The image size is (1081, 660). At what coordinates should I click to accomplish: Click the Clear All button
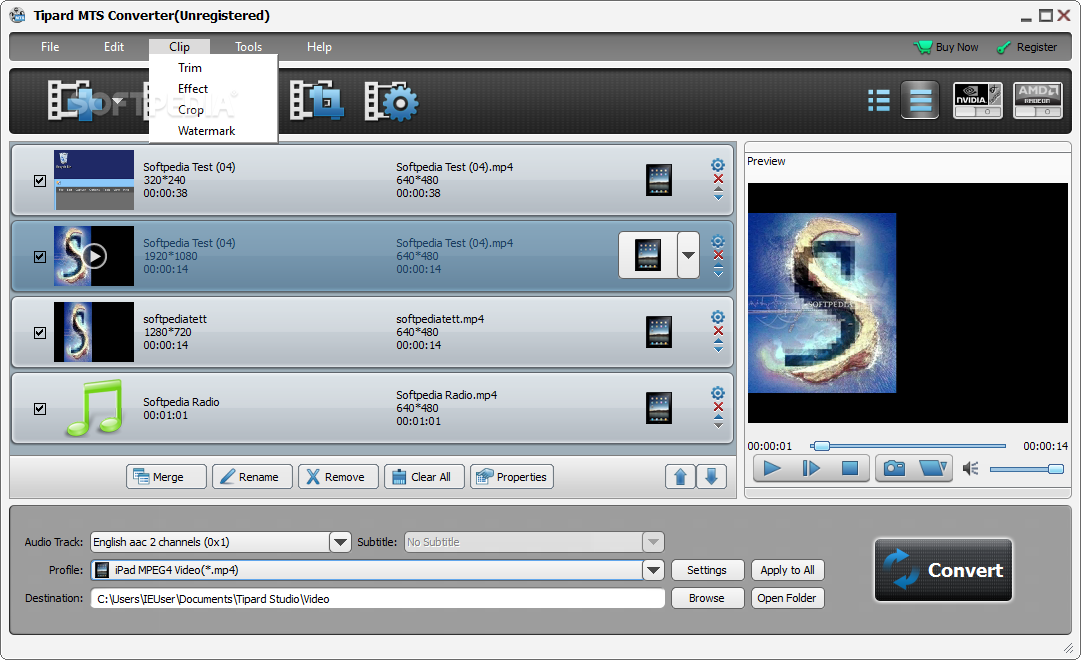pyautogui.click(x=425, y=477)
